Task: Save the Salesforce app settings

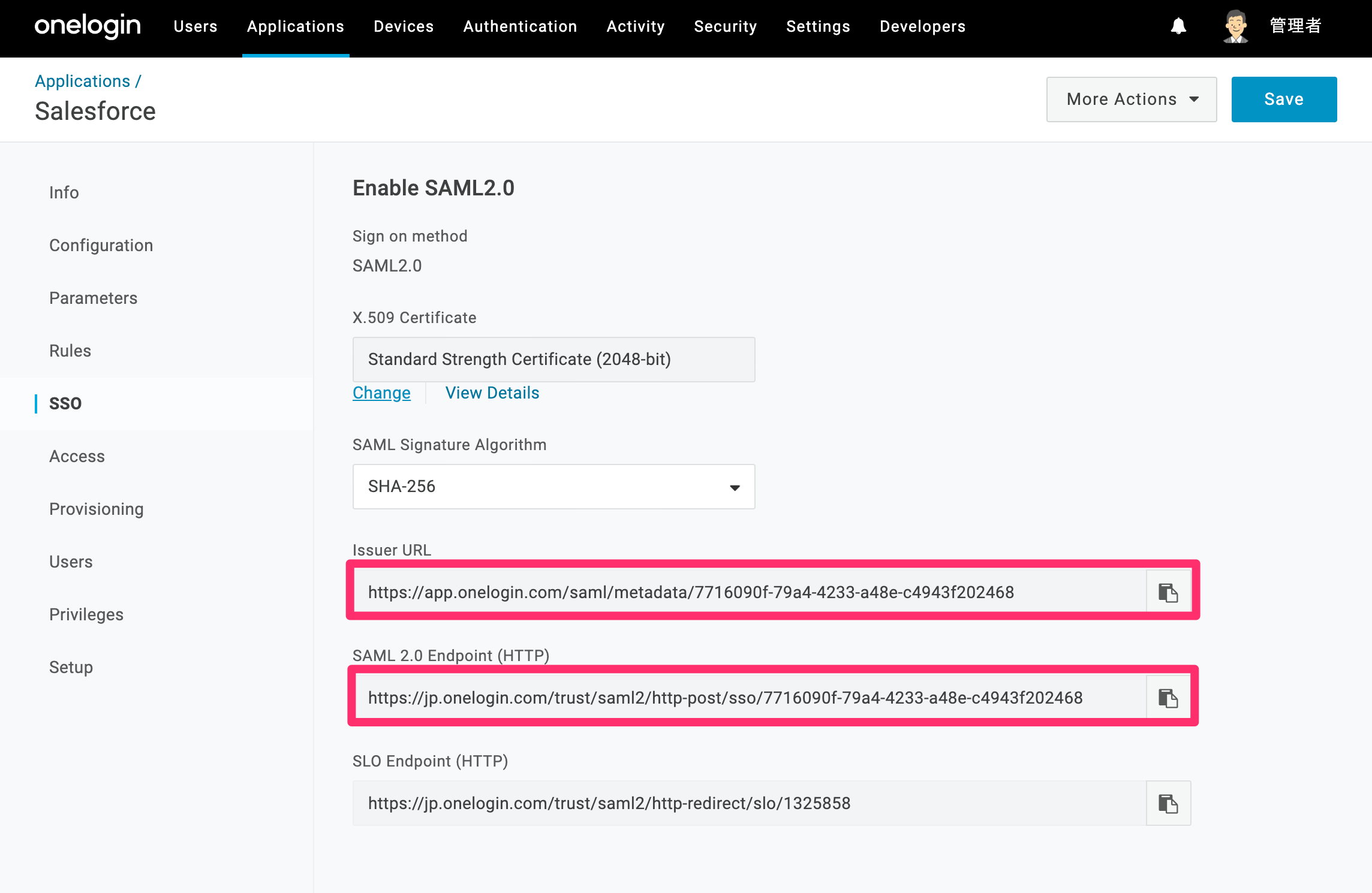Action: [1284, 99]
